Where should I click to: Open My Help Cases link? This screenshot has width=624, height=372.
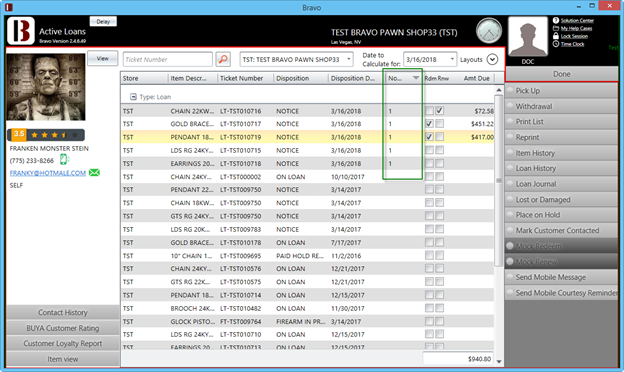click(576, 28)
